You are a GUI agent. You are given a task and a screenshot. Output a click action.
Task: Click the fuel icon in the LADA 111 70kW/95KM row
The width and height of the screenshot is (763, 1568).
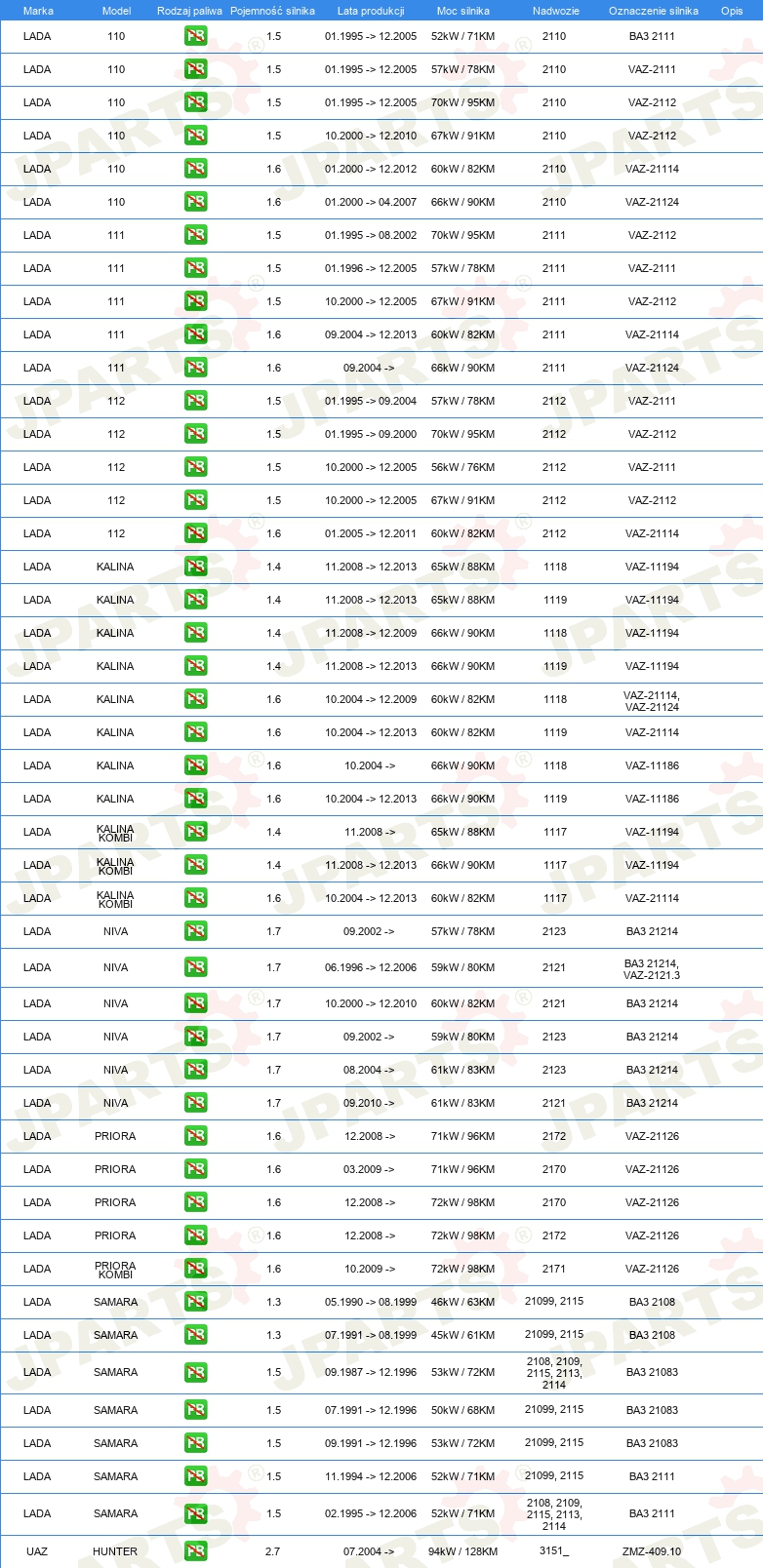195,235
